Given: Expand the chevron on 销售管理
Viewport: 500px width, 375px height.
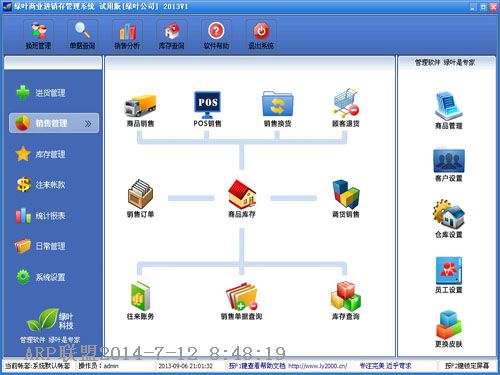Looking at the screenshot, I should coord(88,124).
